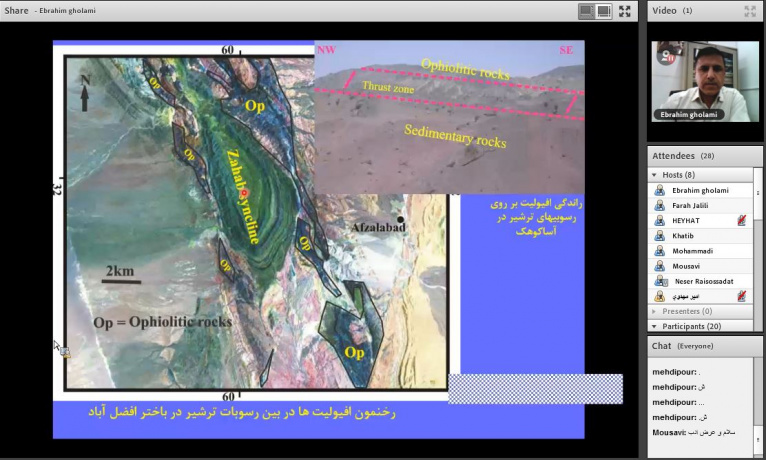Click HEYHAT's muted microphone icon
Screen dimensions: 766x460
click(741, 220)
